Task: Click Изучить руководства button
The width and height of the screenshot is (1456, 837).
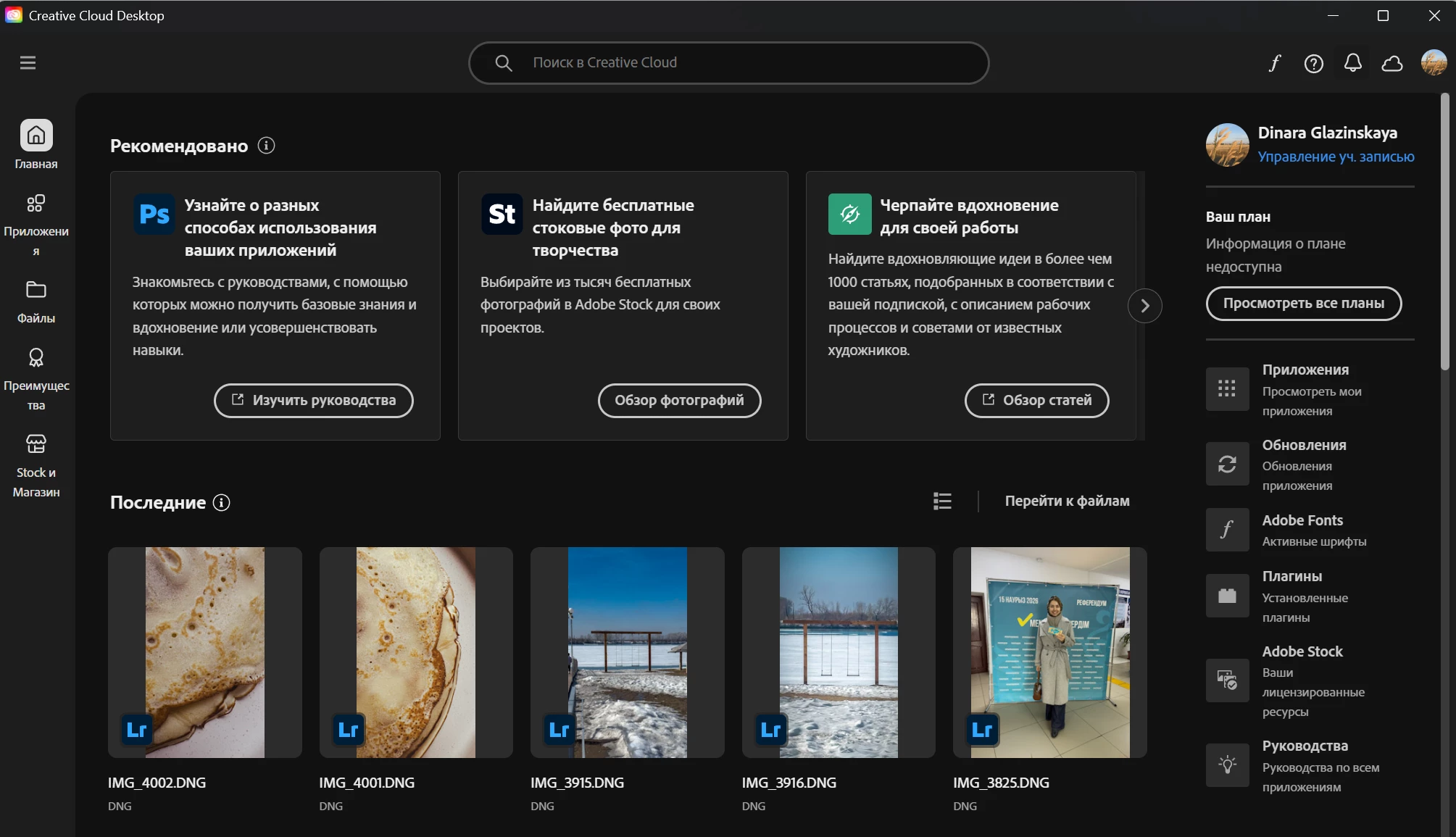Action: [313, 400]
